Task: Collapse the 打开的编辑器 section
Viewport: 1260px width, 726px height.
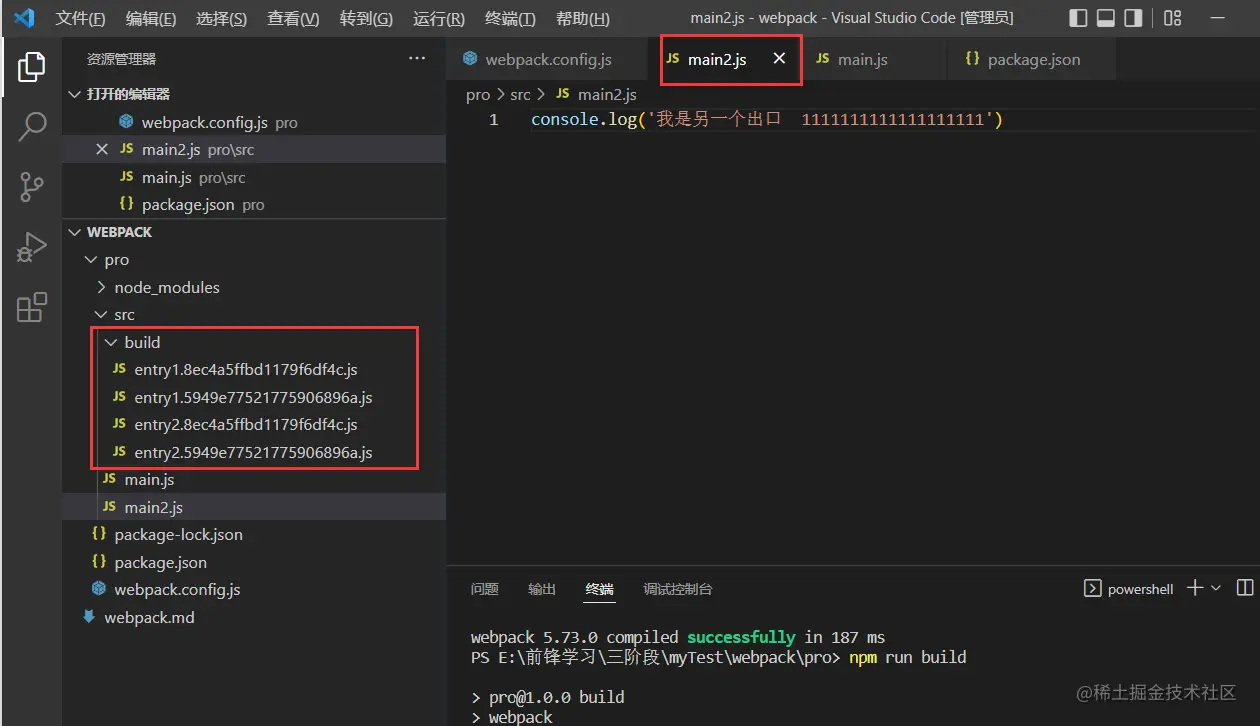Action: (254, 94)
